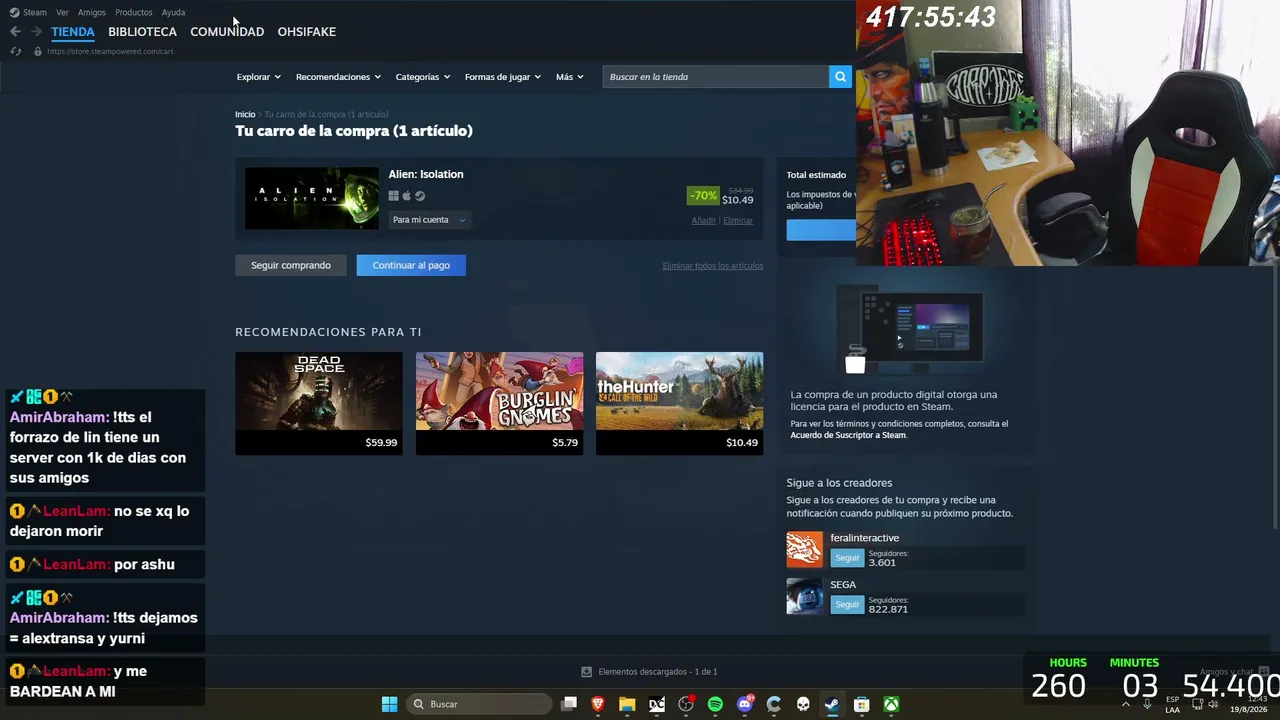1280x720 pixels.
Task: Reload the Steam store page
Action: [15, 51]
